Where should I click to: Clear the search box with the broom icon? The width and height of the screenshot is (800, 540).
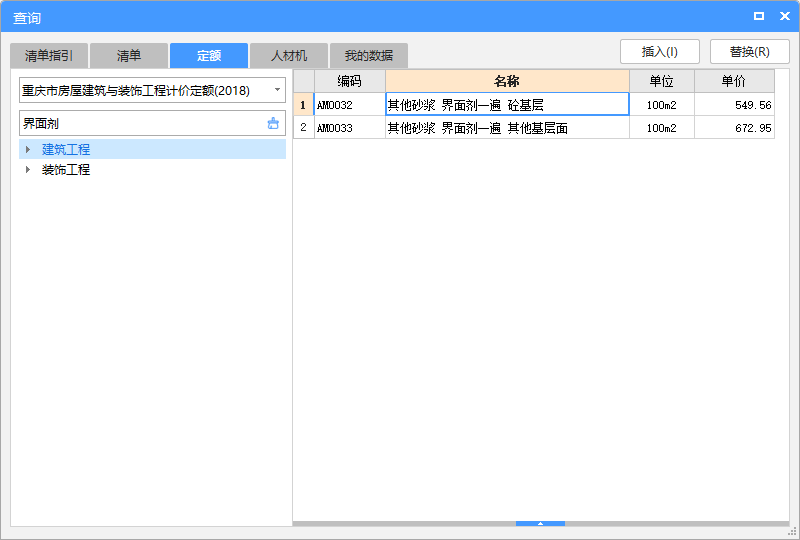click(273, 123)
